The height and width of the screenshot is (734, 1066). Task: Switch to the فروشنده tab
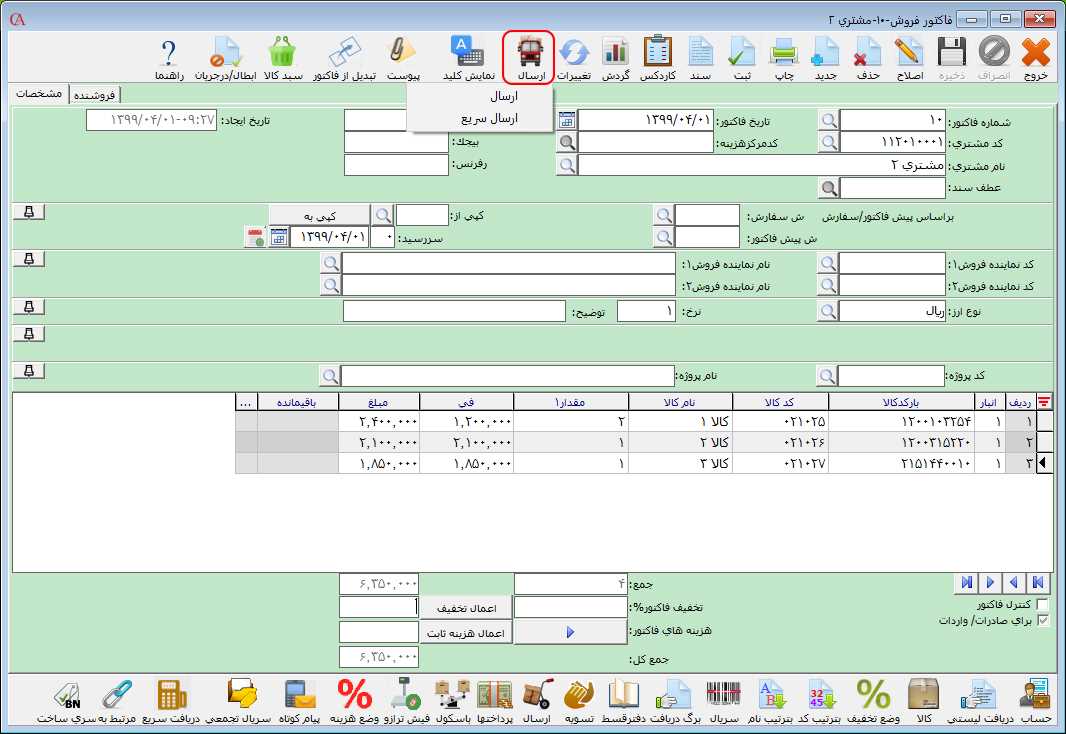point(94,94)
